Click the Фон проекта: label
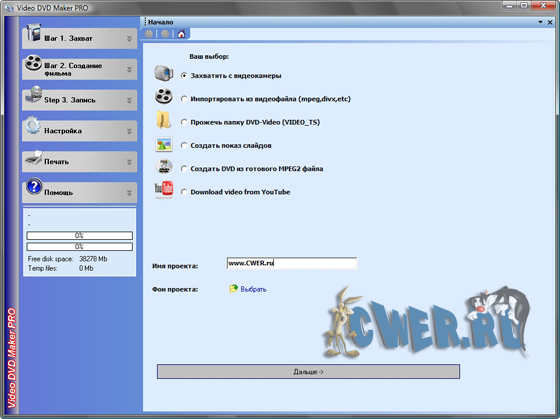560x419 pixels. [x=175, y=289]
